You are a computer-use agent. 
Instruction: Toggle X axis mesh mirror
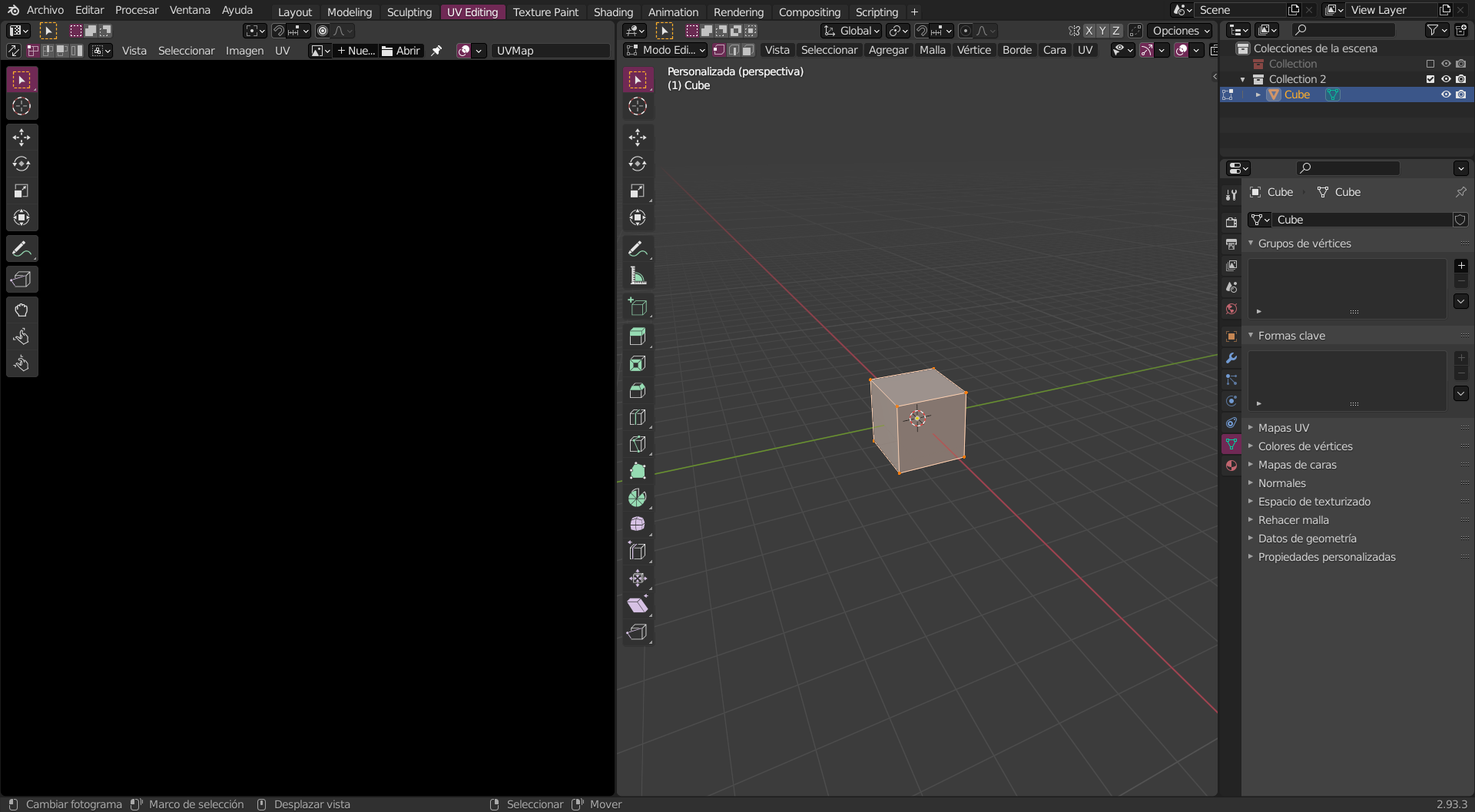pos(1089,31)
